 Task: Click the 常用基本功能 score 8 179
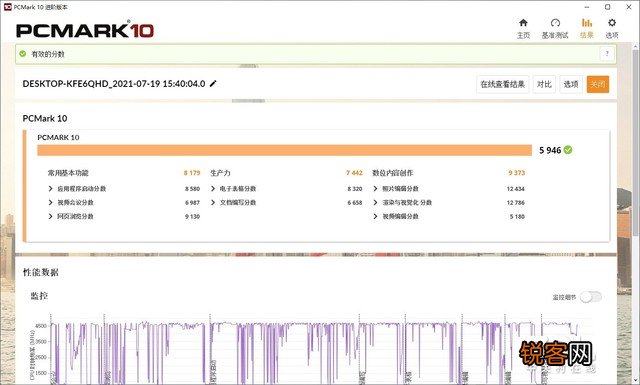[192, 173]
